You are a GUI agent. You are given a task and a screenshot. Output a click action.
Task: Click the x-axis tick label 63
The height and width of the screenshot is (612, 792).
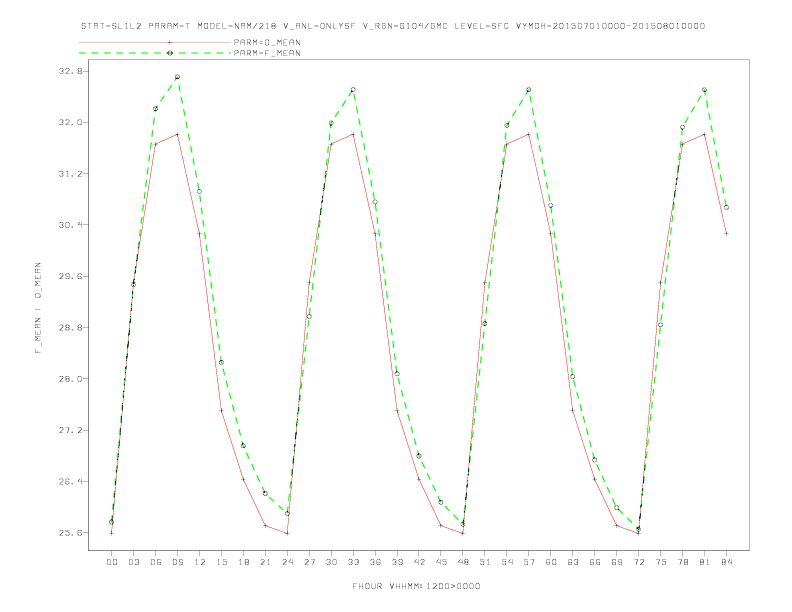[573, 562]
